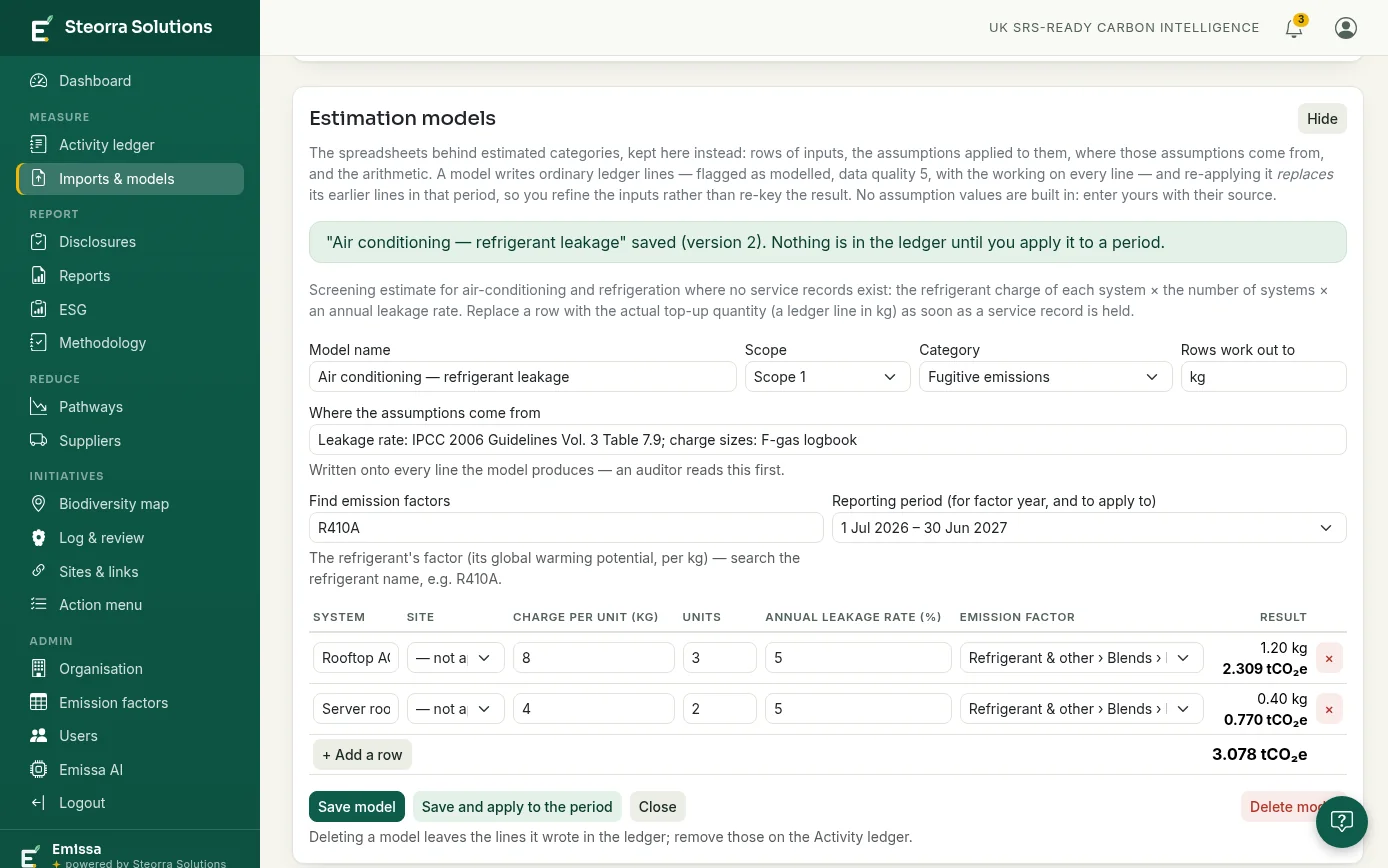
Task: Open emission factor dropdown in Server room row
Action: (x=1081, y=709)
